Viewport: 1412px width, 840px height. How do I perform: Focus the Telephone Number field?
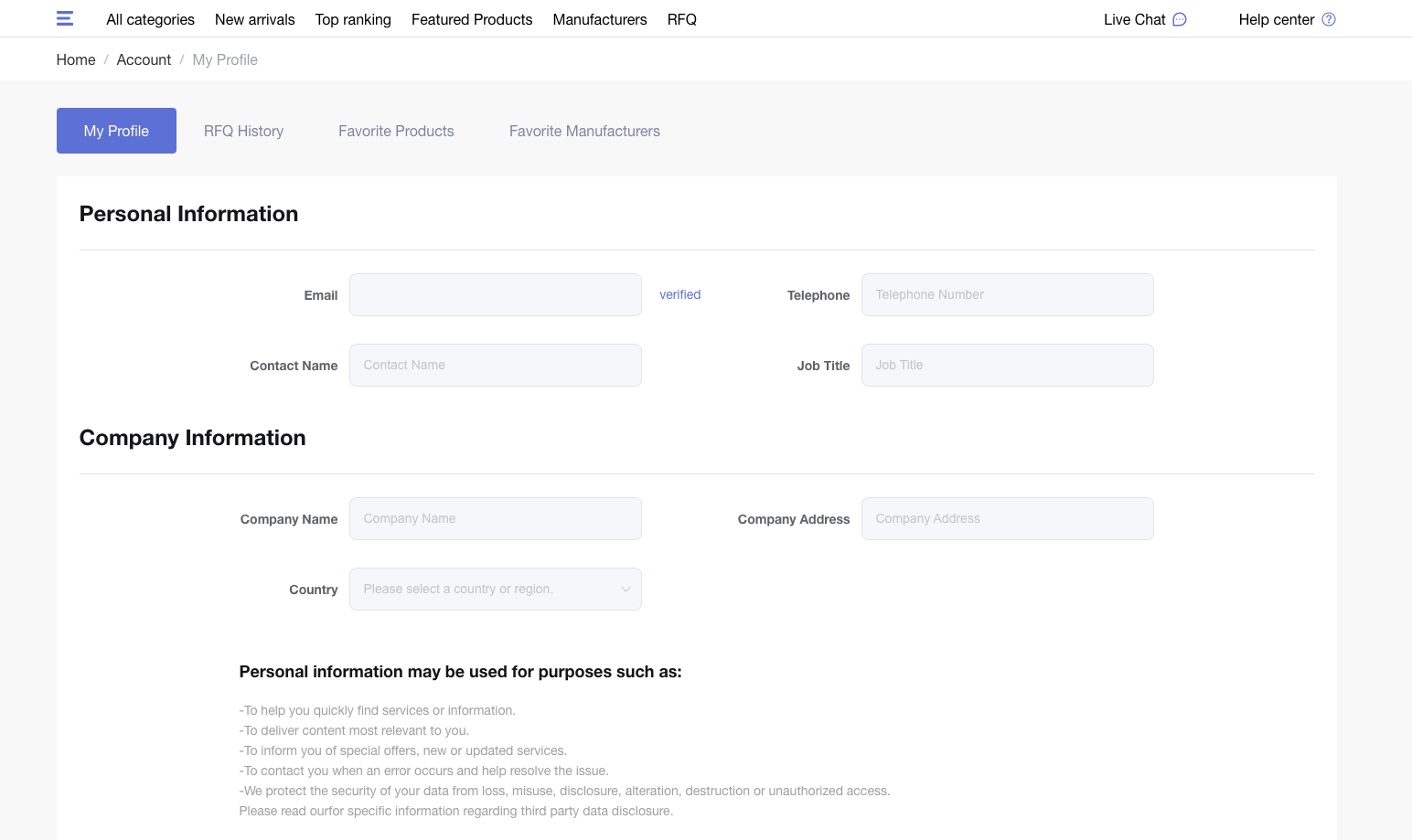tap(1008, 294)
